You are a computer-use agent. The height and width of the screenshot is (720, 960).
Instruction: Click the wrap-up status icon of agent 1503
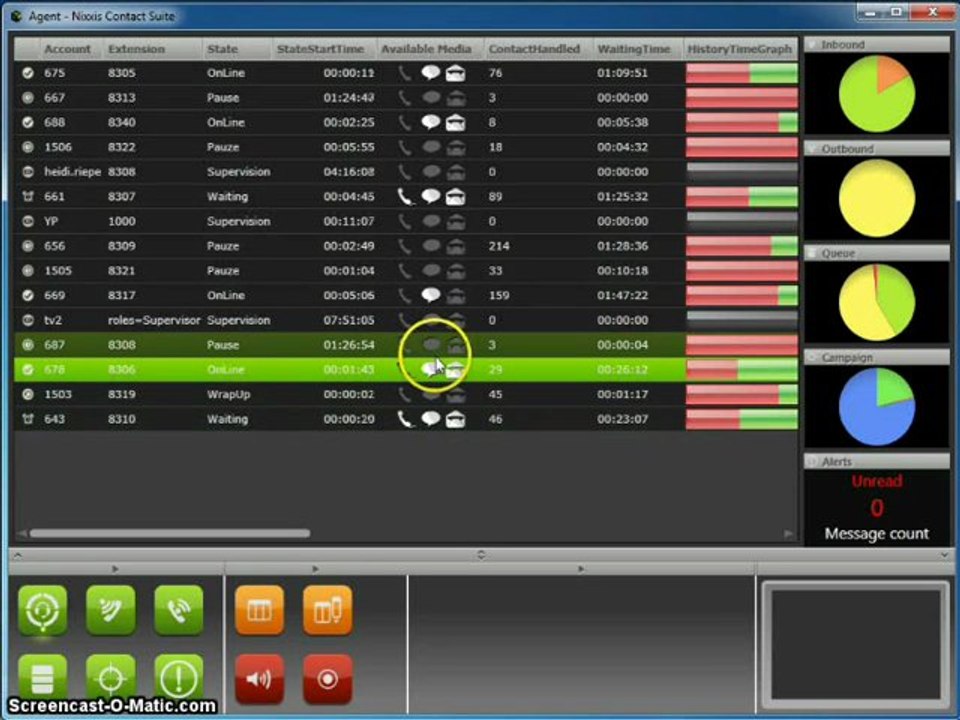[x=28, y=394]
